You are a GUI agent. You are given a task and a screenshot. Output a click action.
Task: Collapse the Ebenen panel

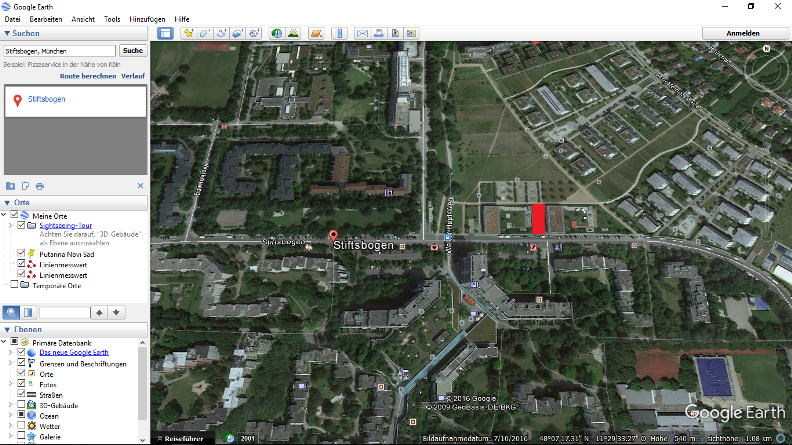coord(8,328)
